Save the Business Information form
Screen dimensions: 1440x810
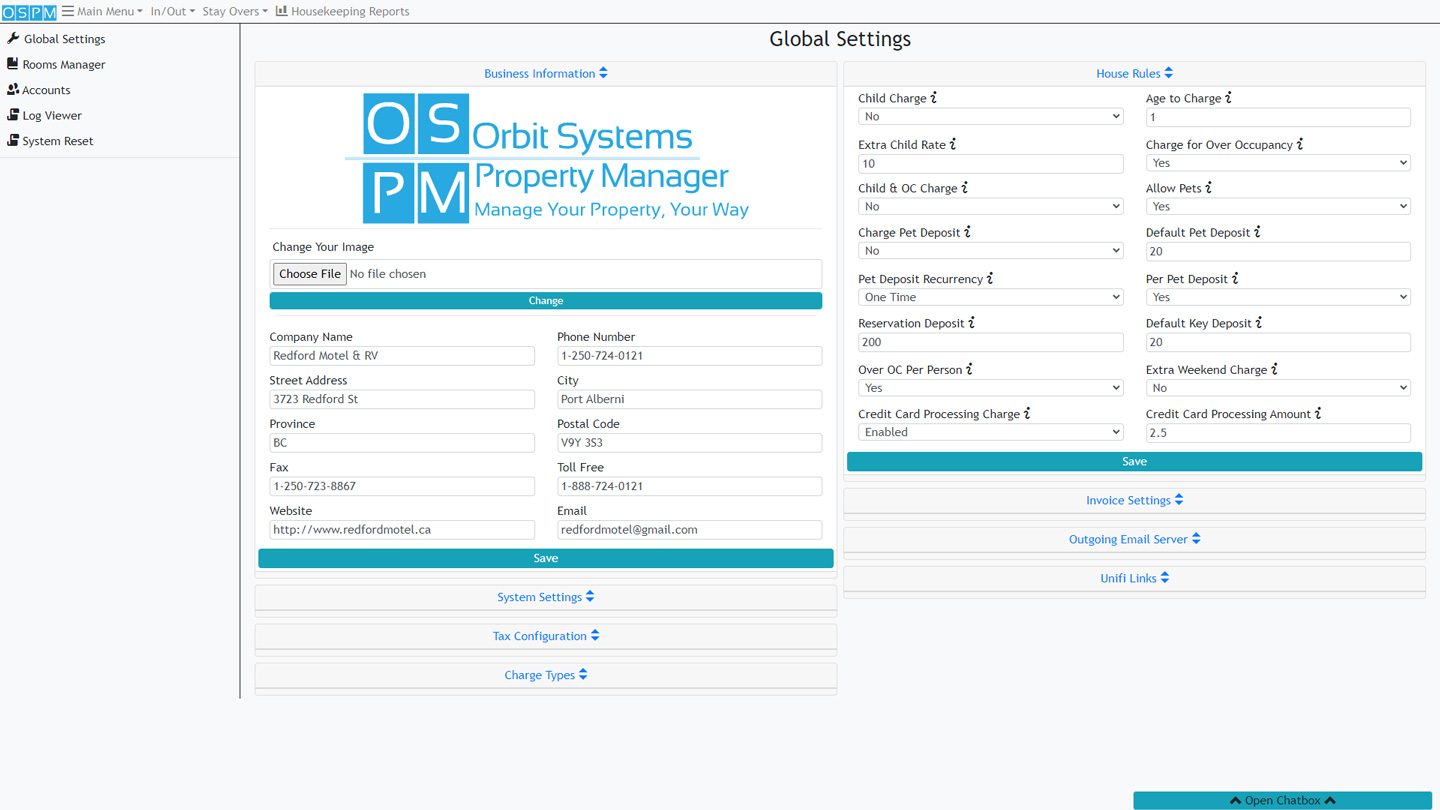coord(546,558)
